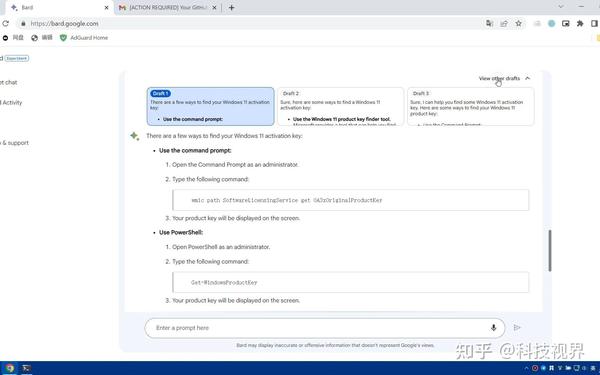
Task: Click the microphone icon in prompt box
Action: coord(493,328)
